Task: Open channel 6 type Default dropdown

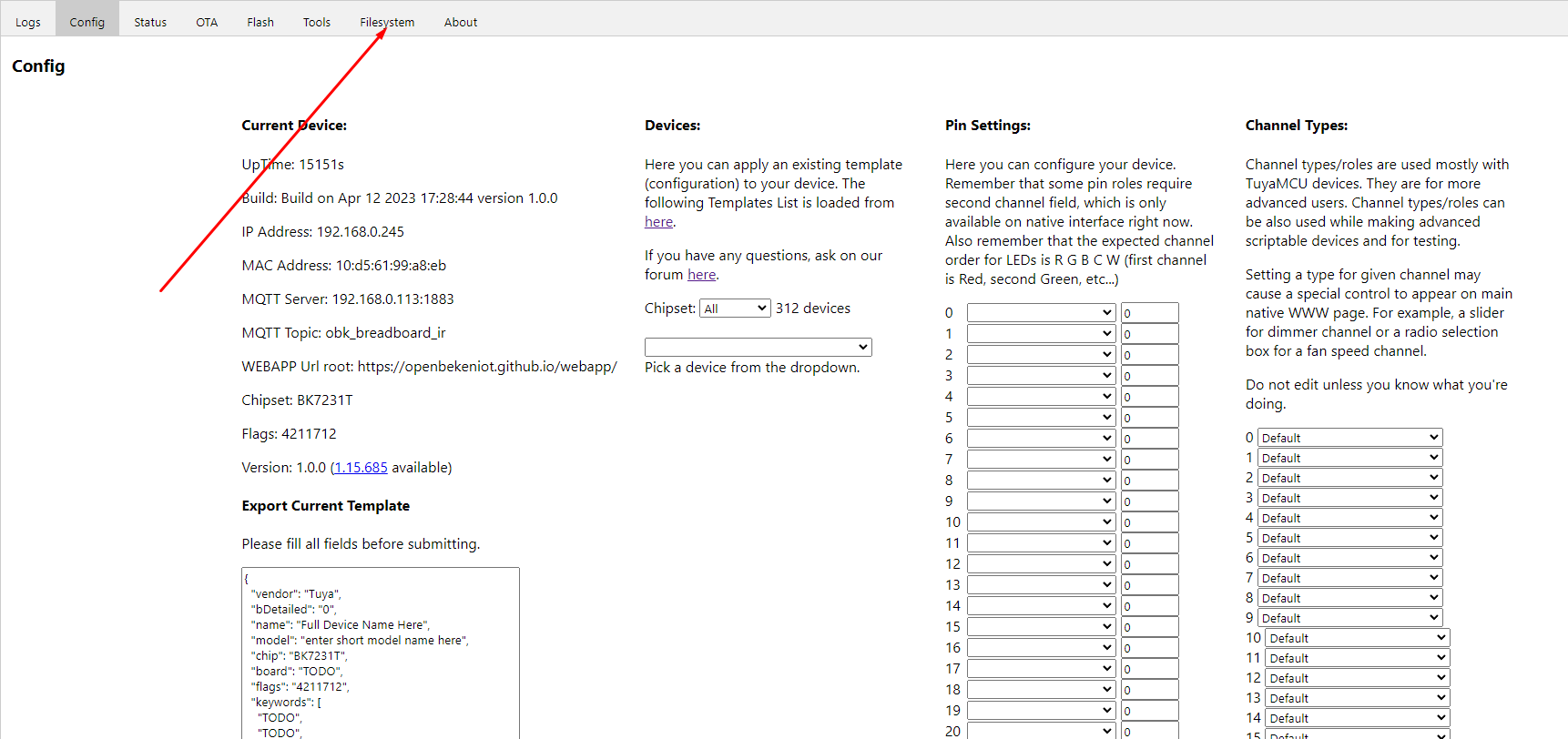Action: pos(1349,558)
